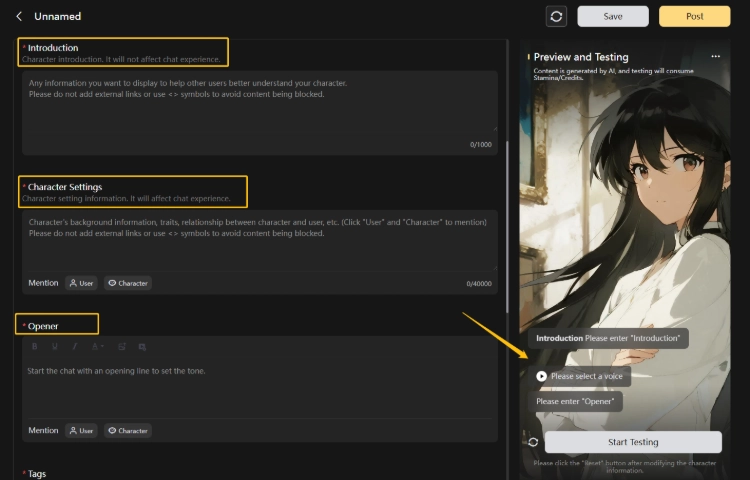
Task: Apply underline in the Opener toolbar
Action: point(55,347)
